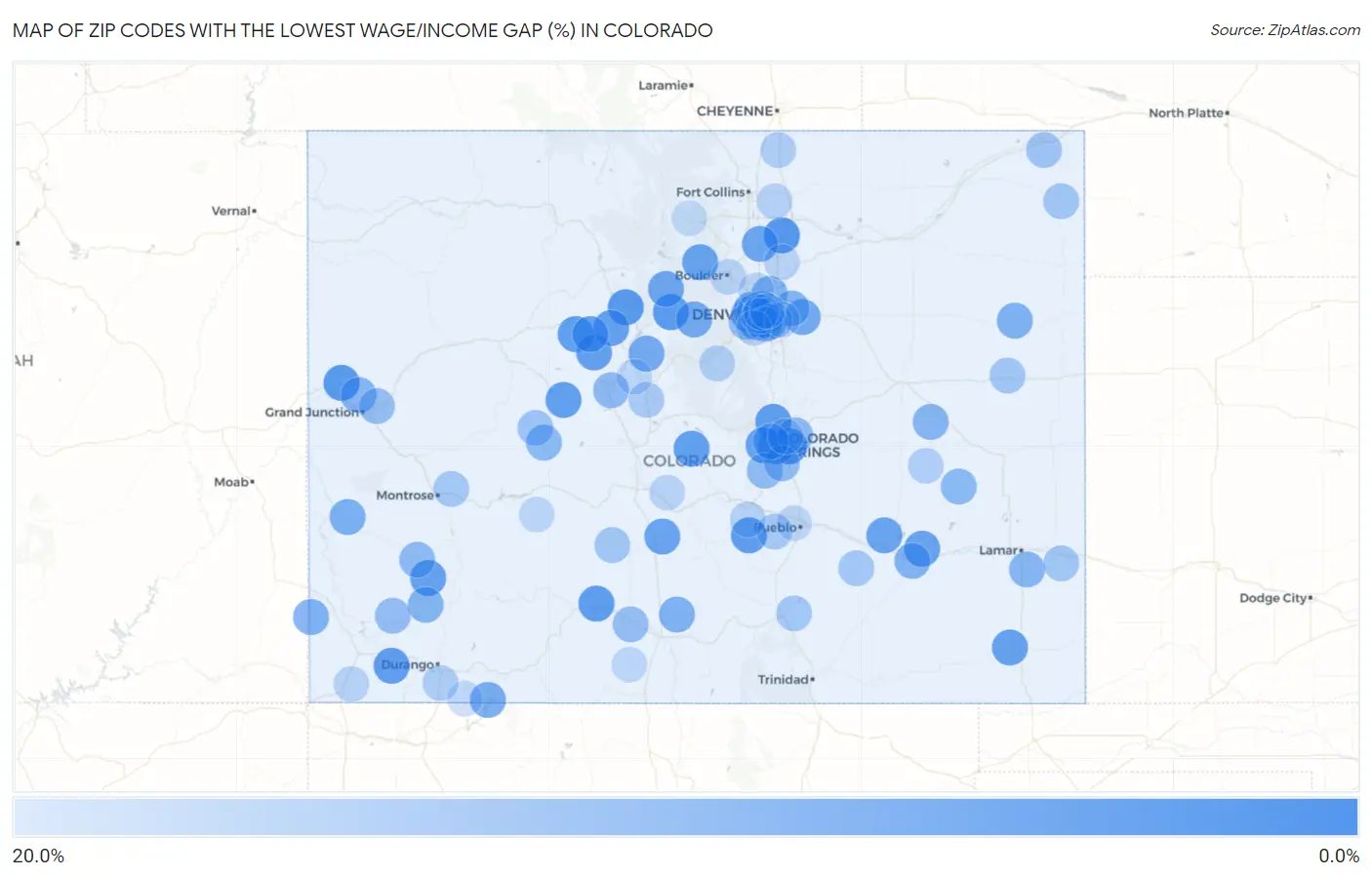Select the bubble above Fort Collins area near Cheyenne
Viewport: 1372px width, 877px height.
(x=778, y=150)
